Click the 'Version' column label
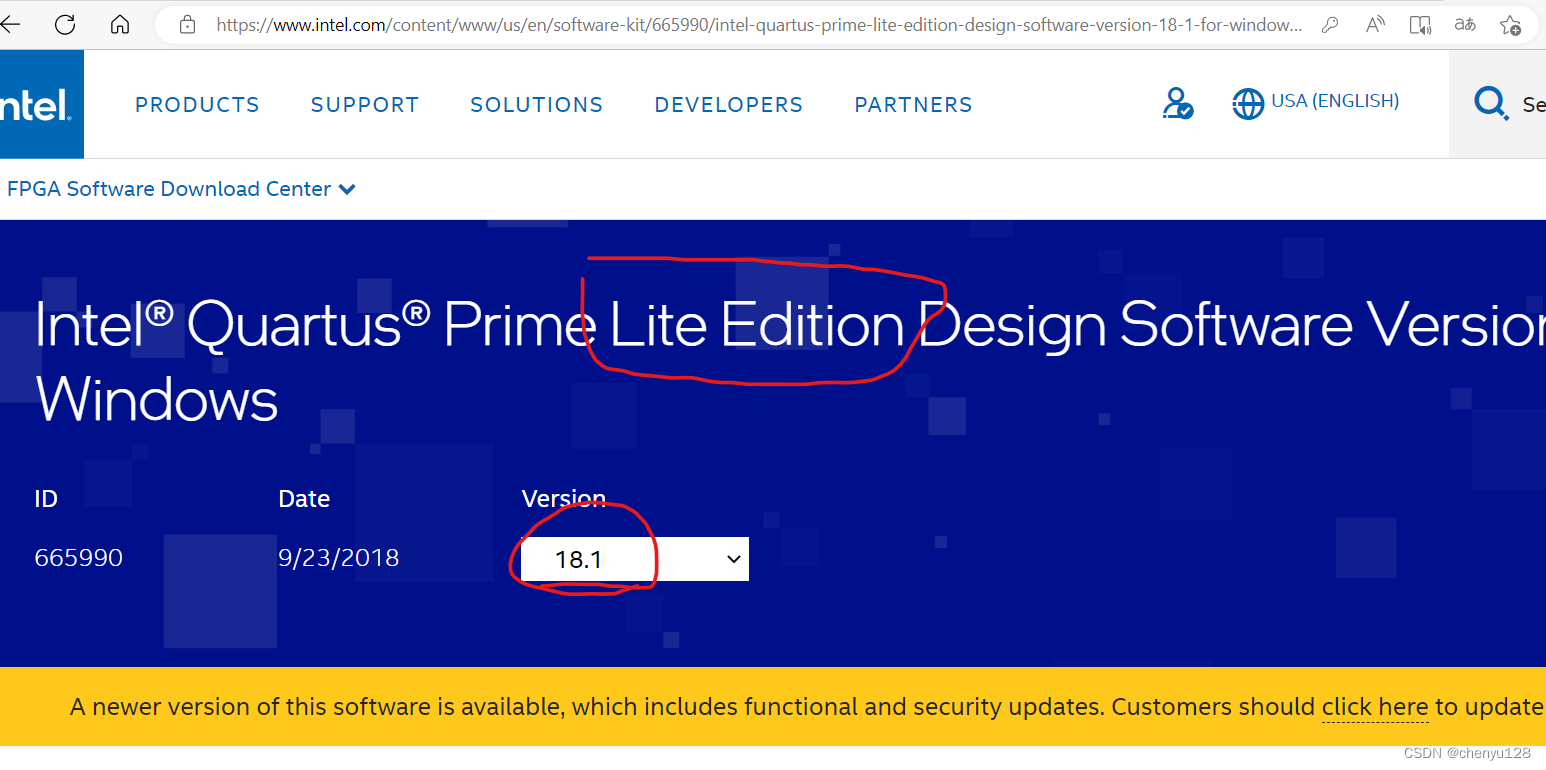 click(x=564, y=499)
